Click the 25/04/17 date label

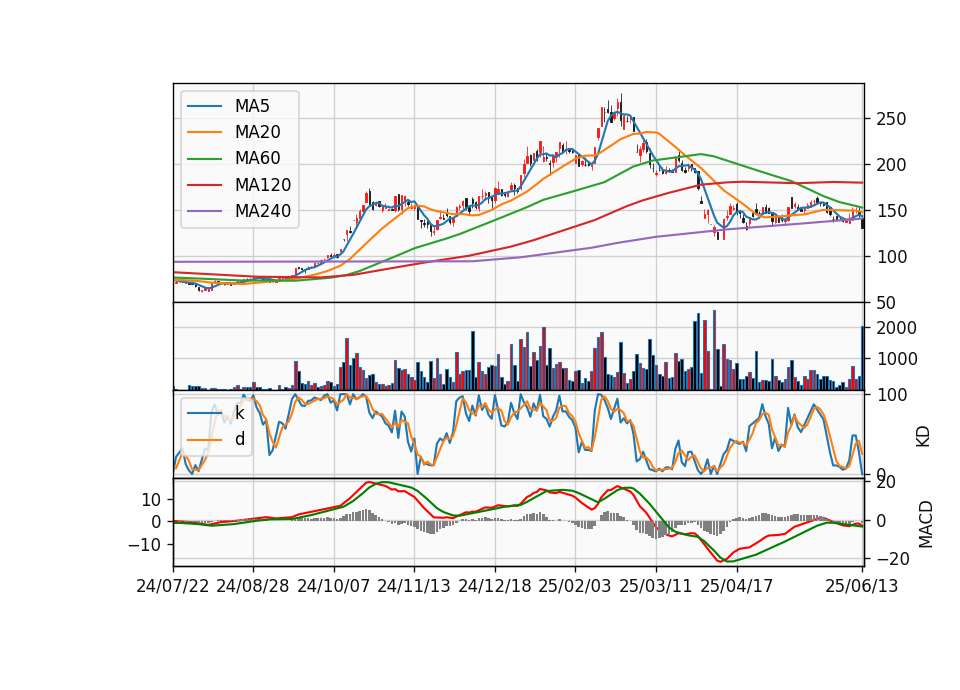point(737,586)
